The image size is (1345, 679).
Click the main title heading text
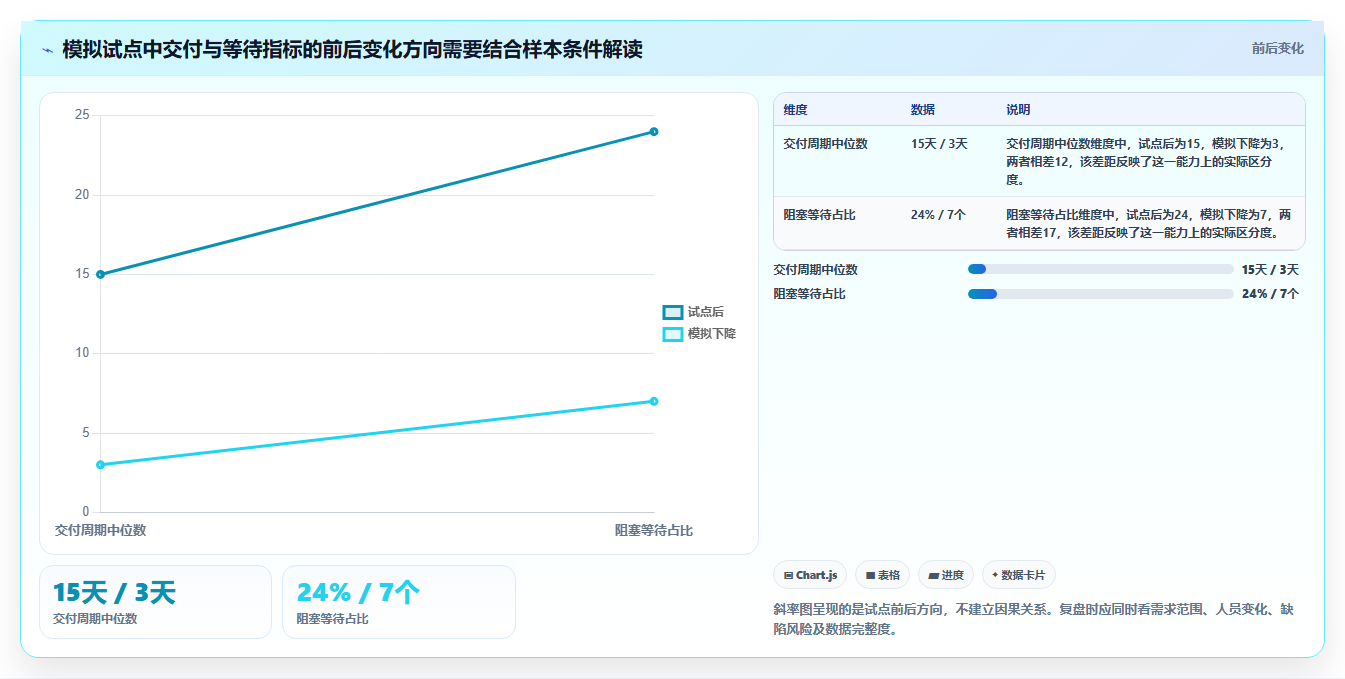pyautogui.click(x=352, y=49)
